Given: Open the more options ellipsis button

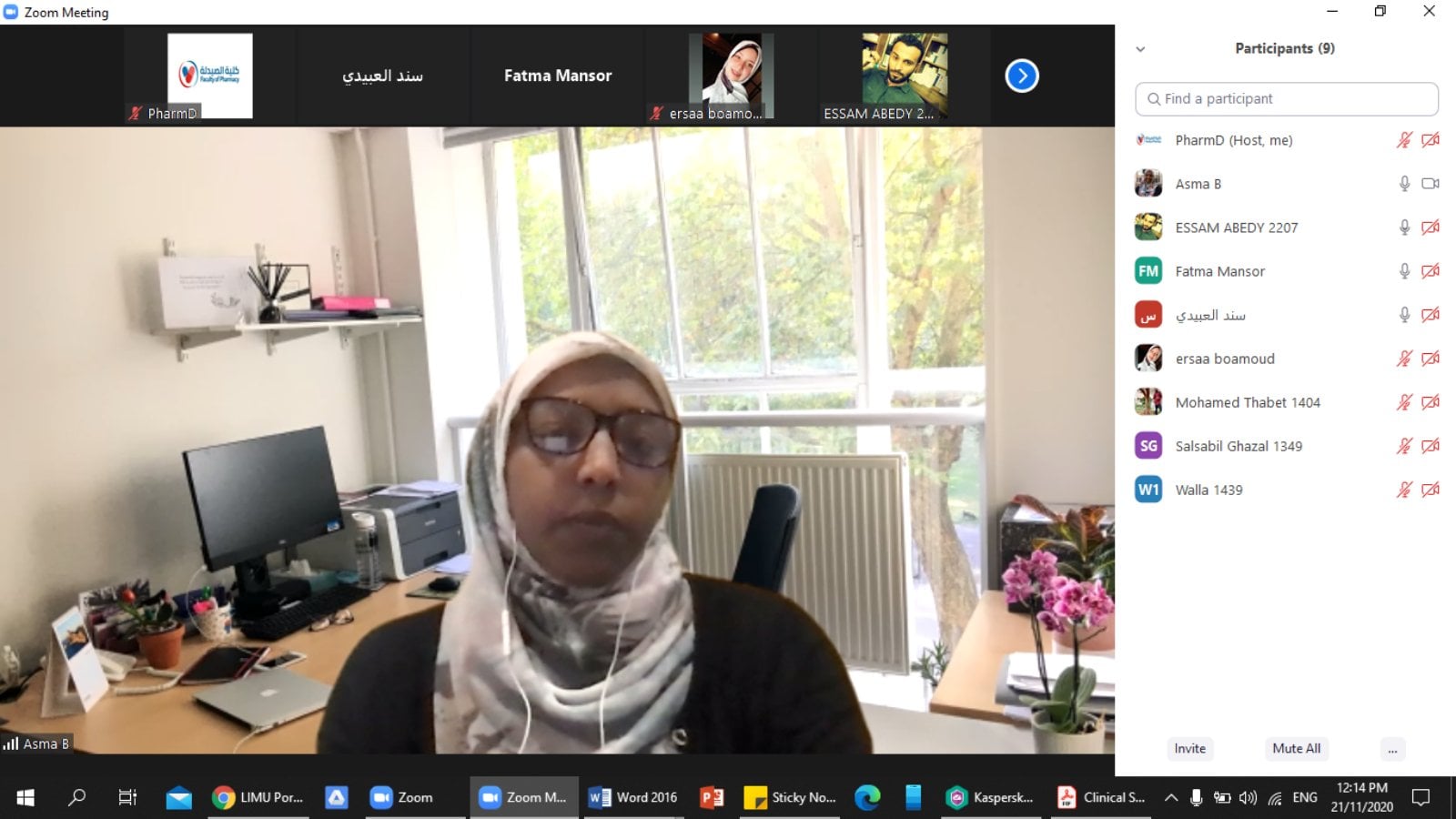Looking at the screenshot, I should pyautogui.click(x=1392, y=749).
